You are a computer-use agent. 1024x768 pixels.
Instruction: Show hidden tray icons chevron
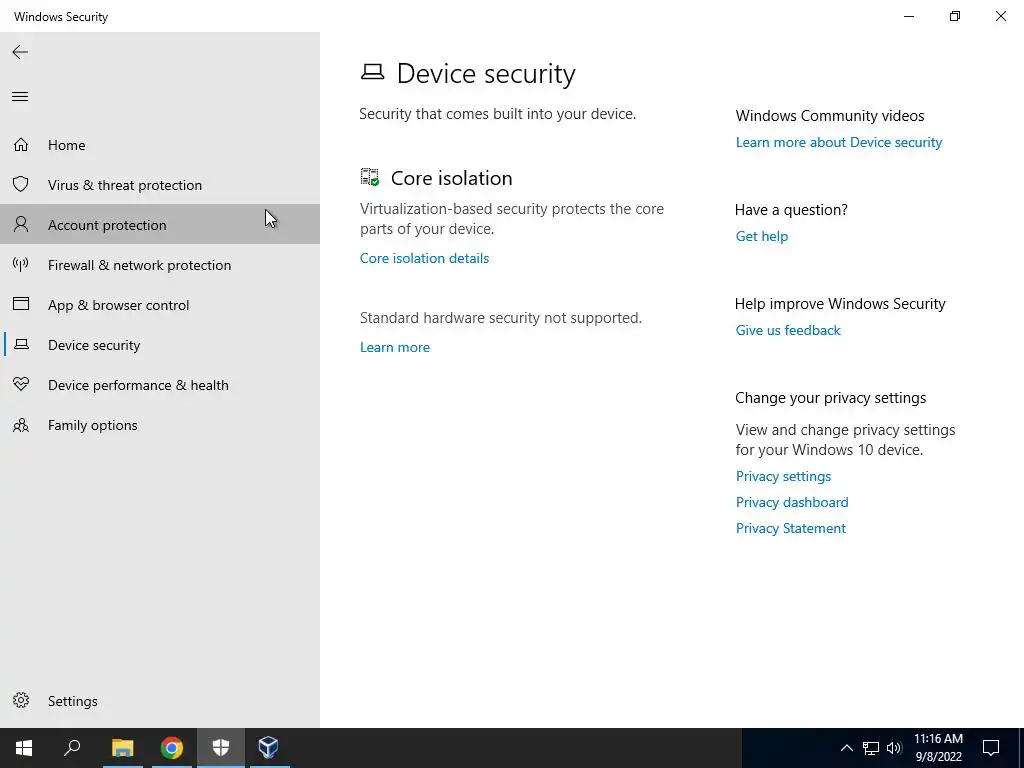pyautogui.click(x=846, y=748)
